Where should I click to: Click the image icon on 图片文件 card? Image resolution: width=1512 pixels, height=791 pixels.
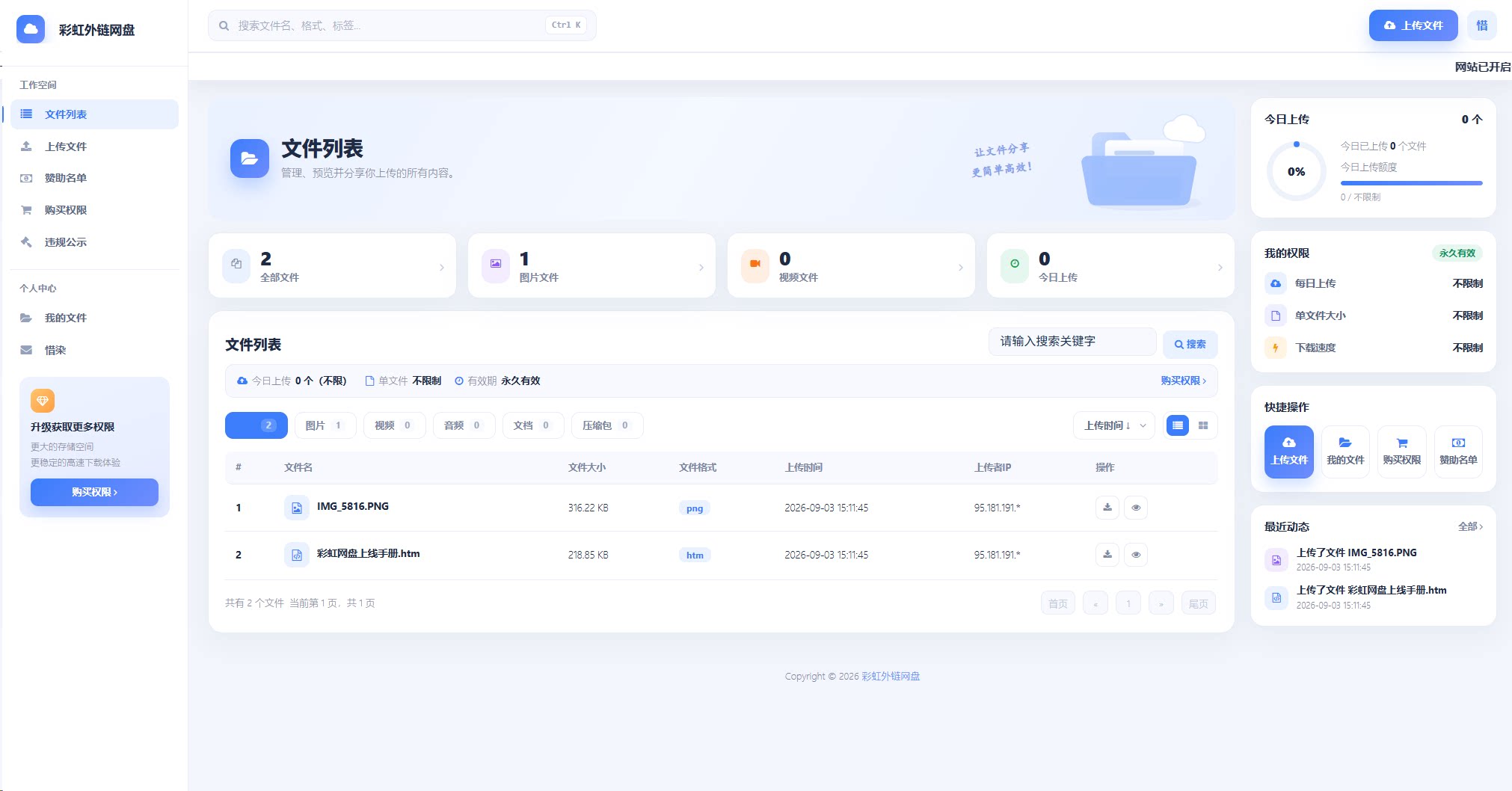[496, 265]
